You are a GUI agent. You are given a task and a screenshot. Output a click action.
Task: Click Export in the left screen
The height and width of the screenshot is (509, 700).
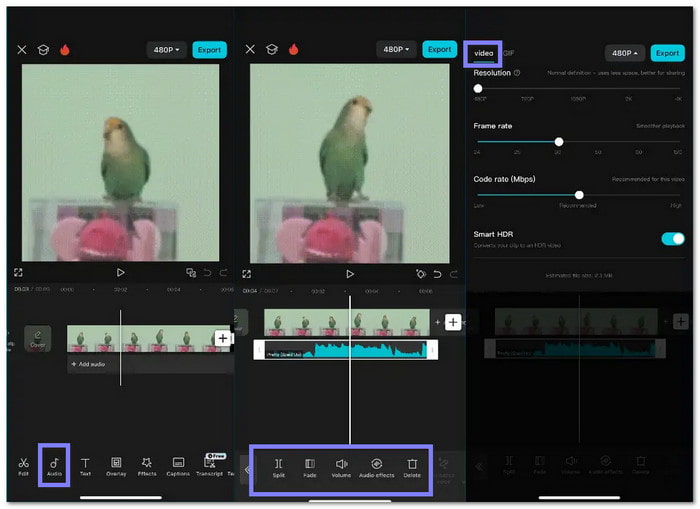[x=209, y=50]
